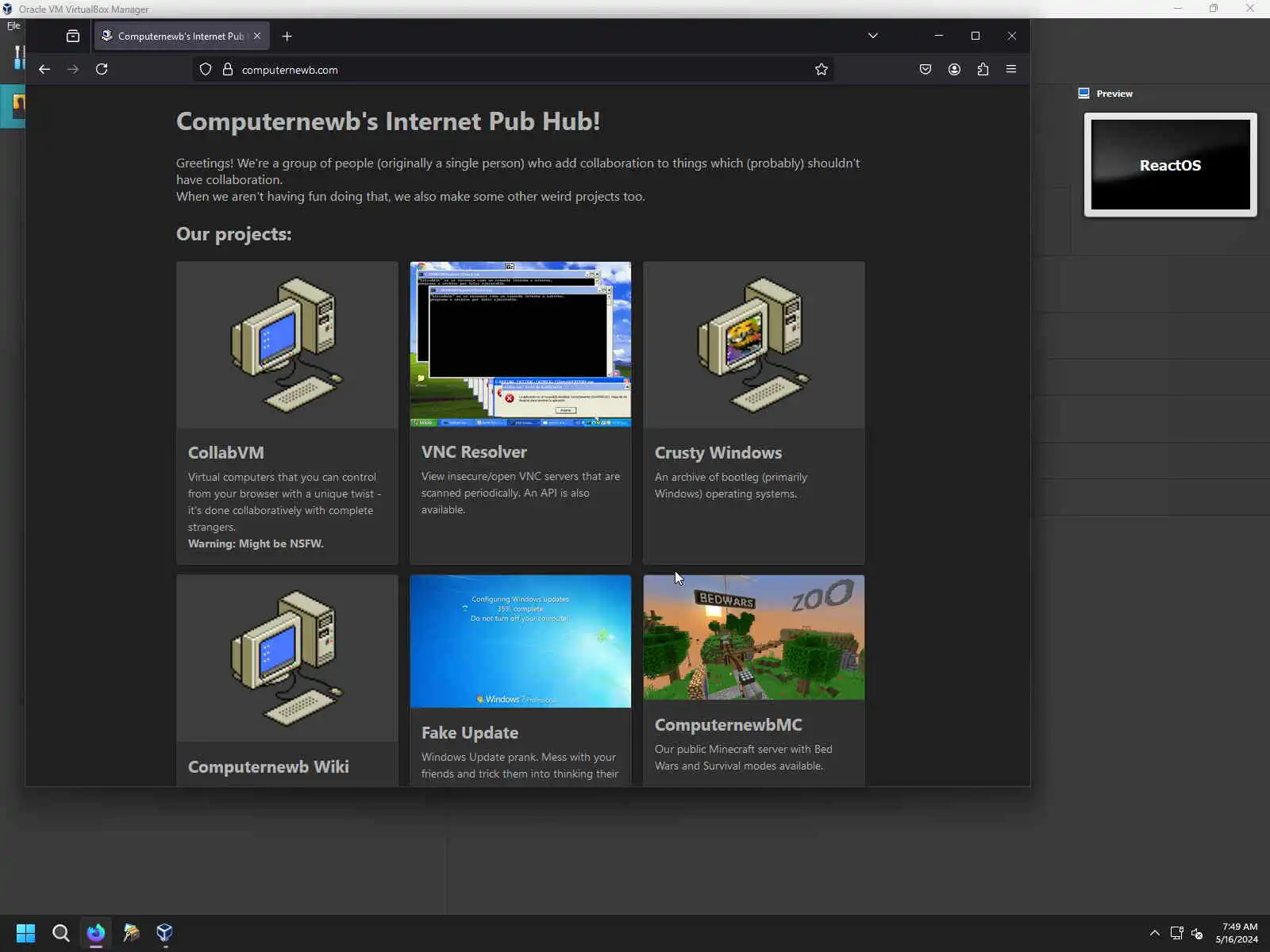
Task: Open the Fake Update project link
Action: pyautogui.click(x=470, y=732)
